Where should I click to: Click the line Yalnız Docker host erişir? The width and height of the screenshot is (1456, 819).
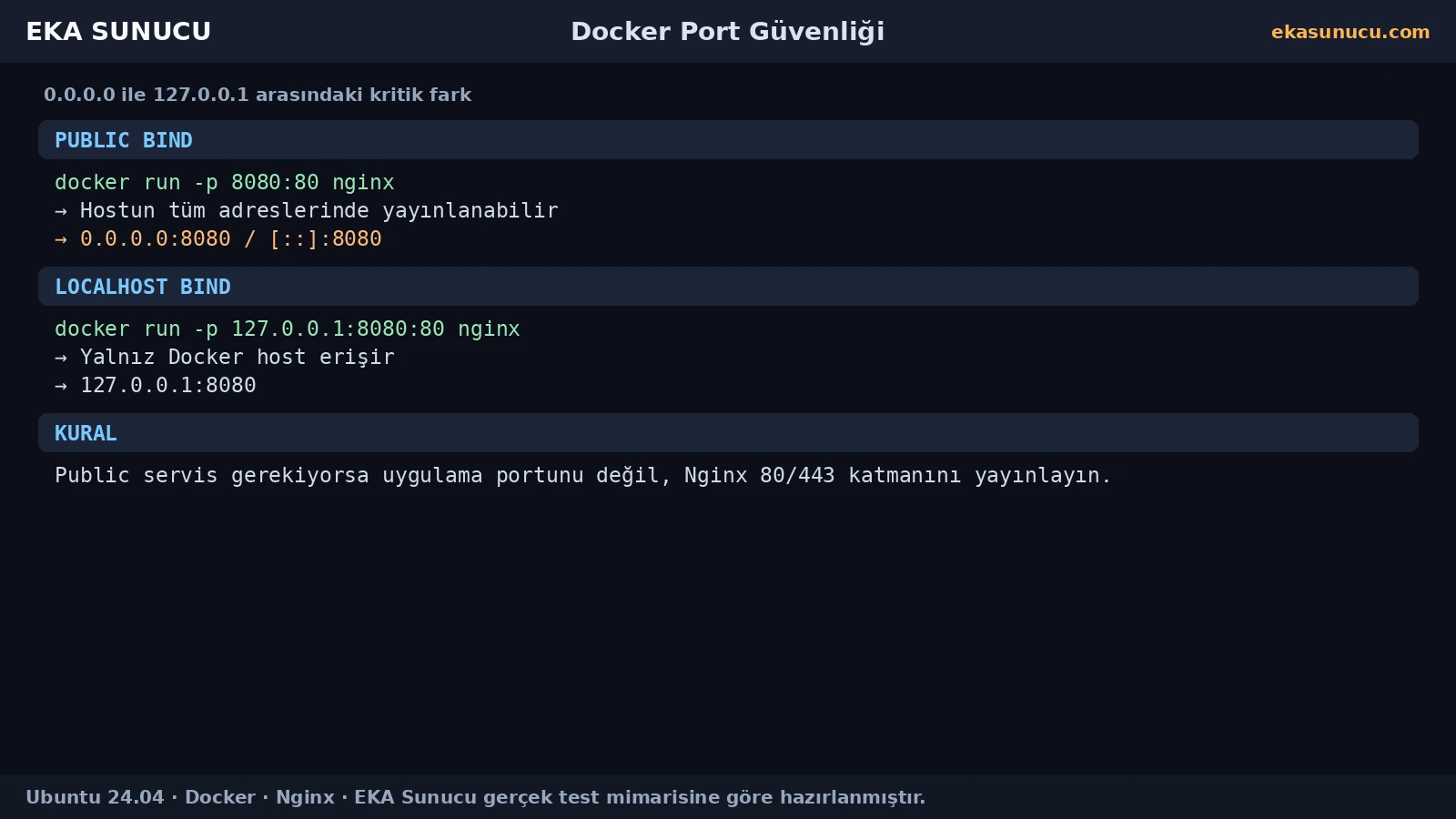[225, 358]
